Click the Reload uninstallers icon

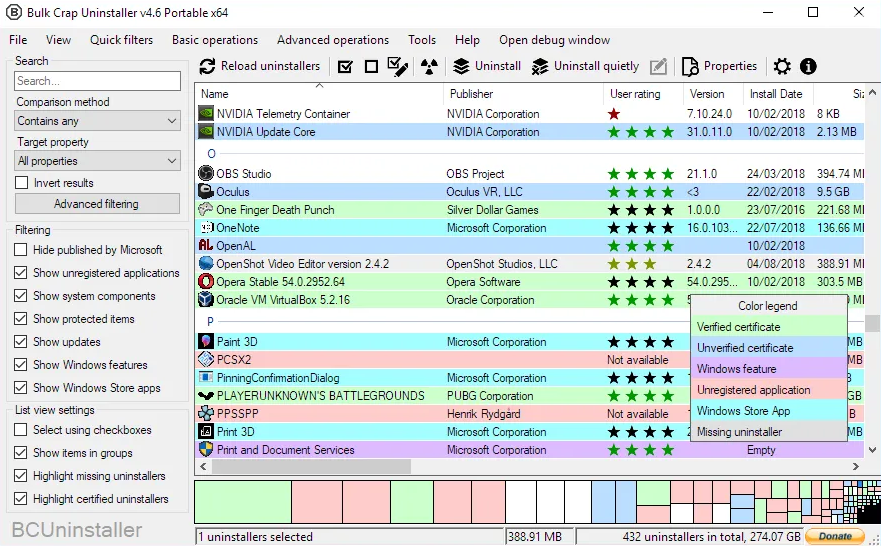(207, 66)
